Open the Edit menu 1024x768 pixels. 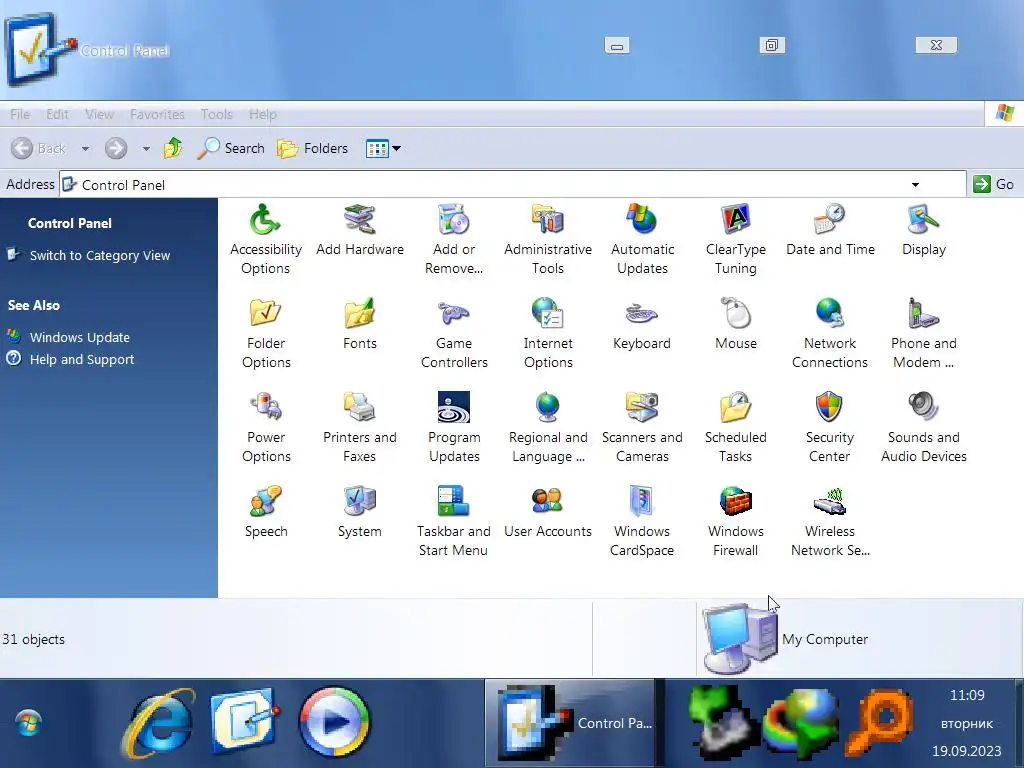click(57, 114)
